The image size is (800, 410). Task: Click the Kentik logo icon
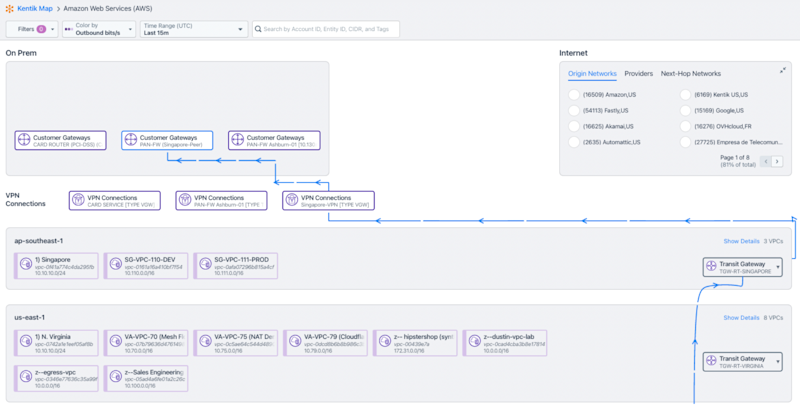pyautogui.click(x=9, y=9)
